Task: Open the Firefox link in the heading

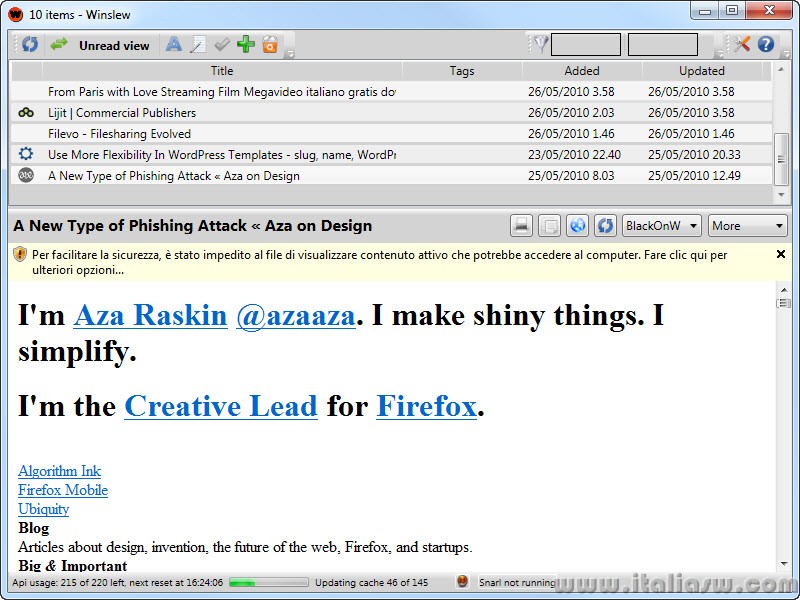Action: (x=427, y=406)
